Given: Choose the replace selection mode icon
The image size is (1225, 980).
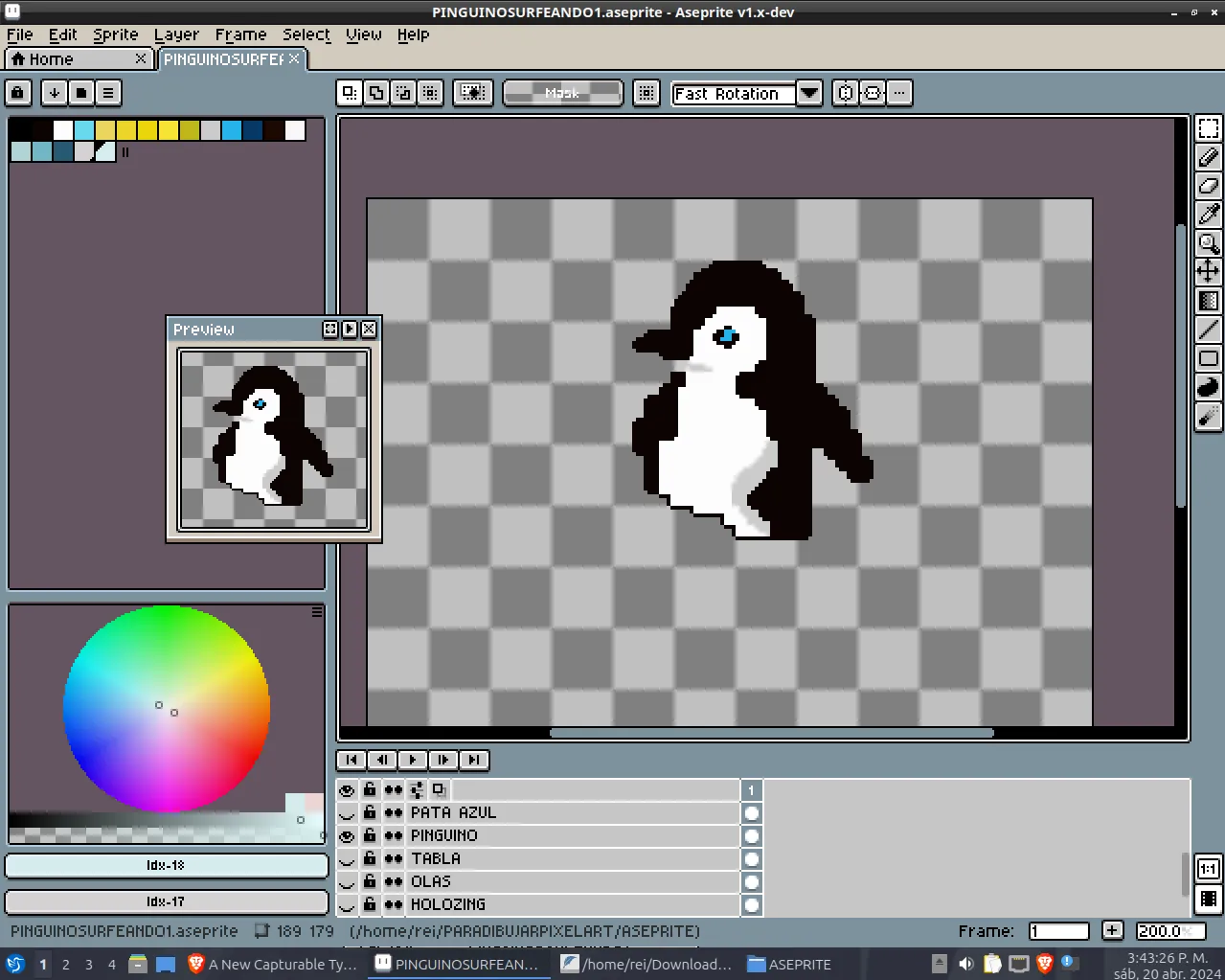Looking at the screenshot, I should (x=350, y=93).
